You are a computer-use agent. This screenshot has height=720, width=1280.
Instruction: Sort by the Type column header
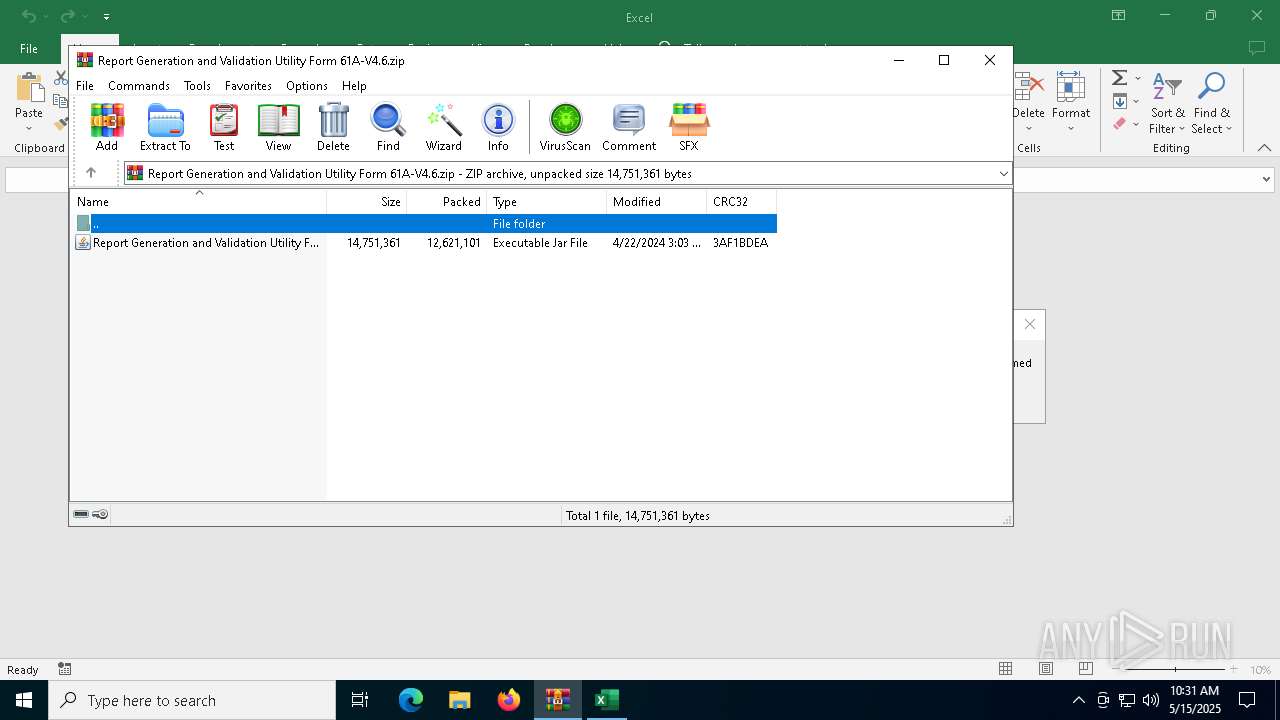coord(547,202)
